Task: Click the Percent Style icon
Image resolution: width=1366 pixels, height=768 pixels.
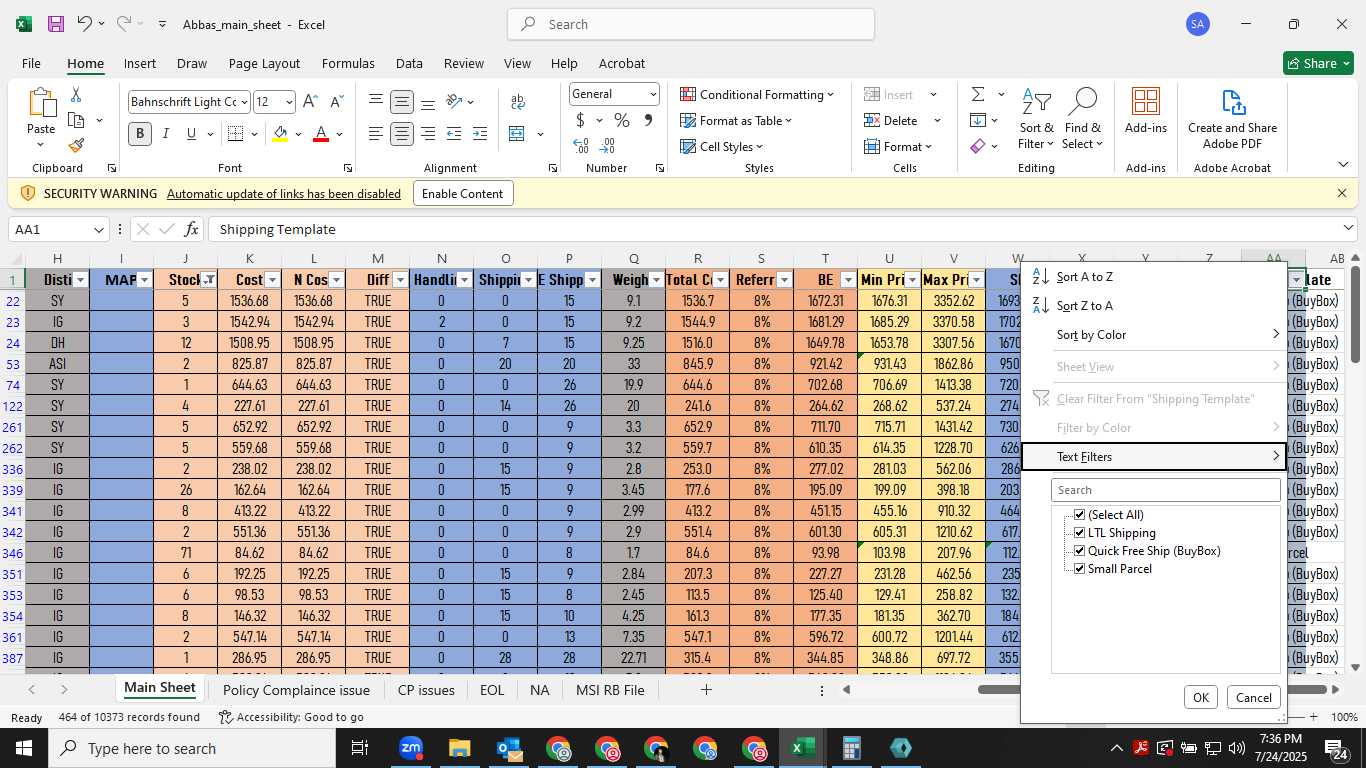Action: pos(622,120)
